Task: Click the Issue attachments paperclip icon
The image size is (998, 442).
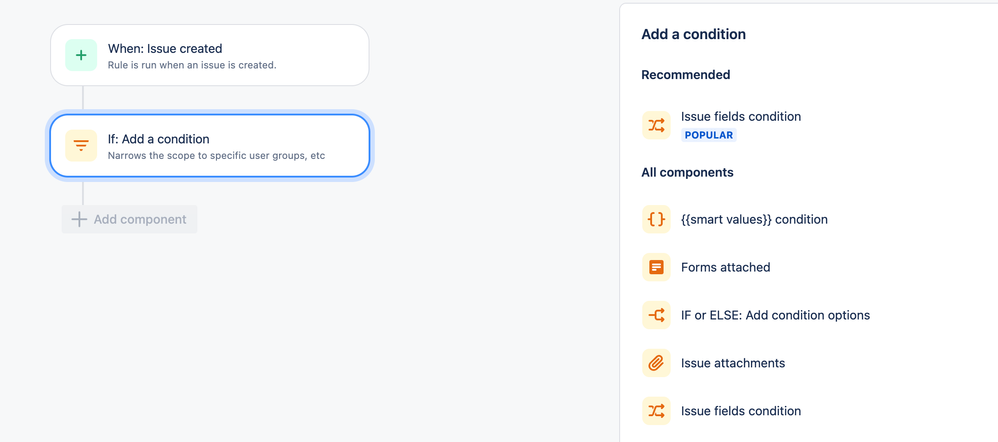Action: pyautogui.click(x=656, y=363)
